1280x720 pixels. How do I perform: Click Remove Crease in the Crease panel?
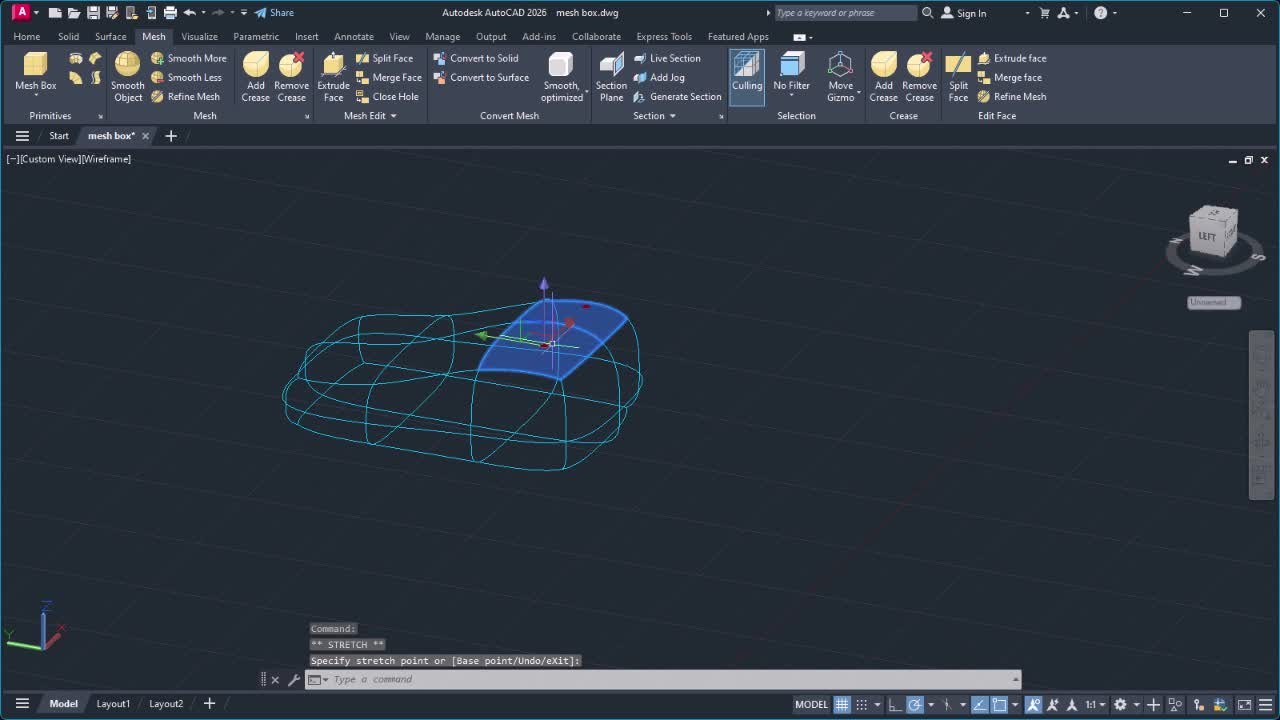click(920, 76)
